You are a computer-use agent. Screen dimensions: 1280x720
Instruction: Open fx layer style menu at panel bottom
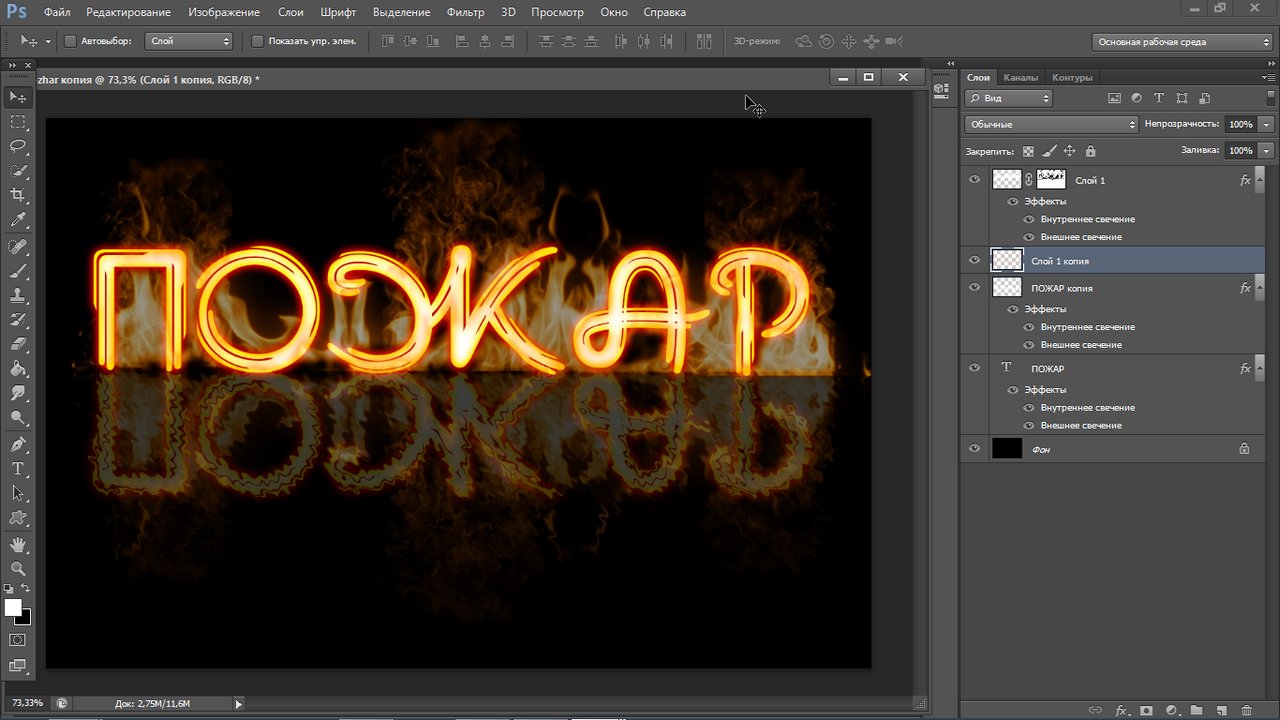(1122, 711)
